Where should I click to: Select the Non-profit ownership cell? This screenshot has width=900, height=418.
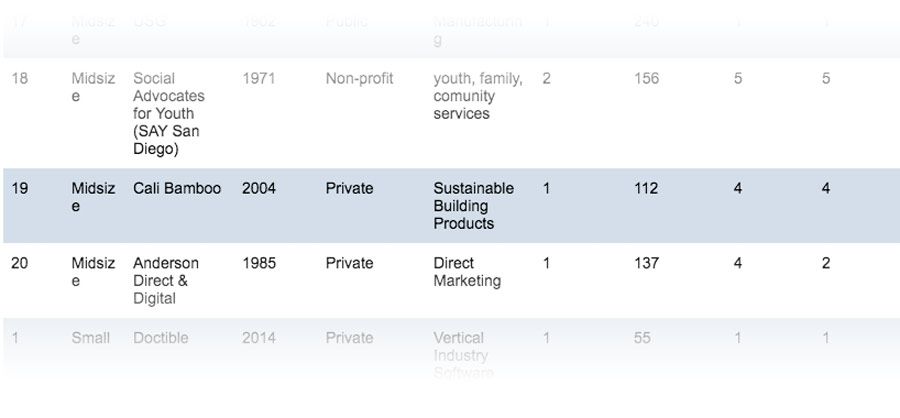pos(359,78)
